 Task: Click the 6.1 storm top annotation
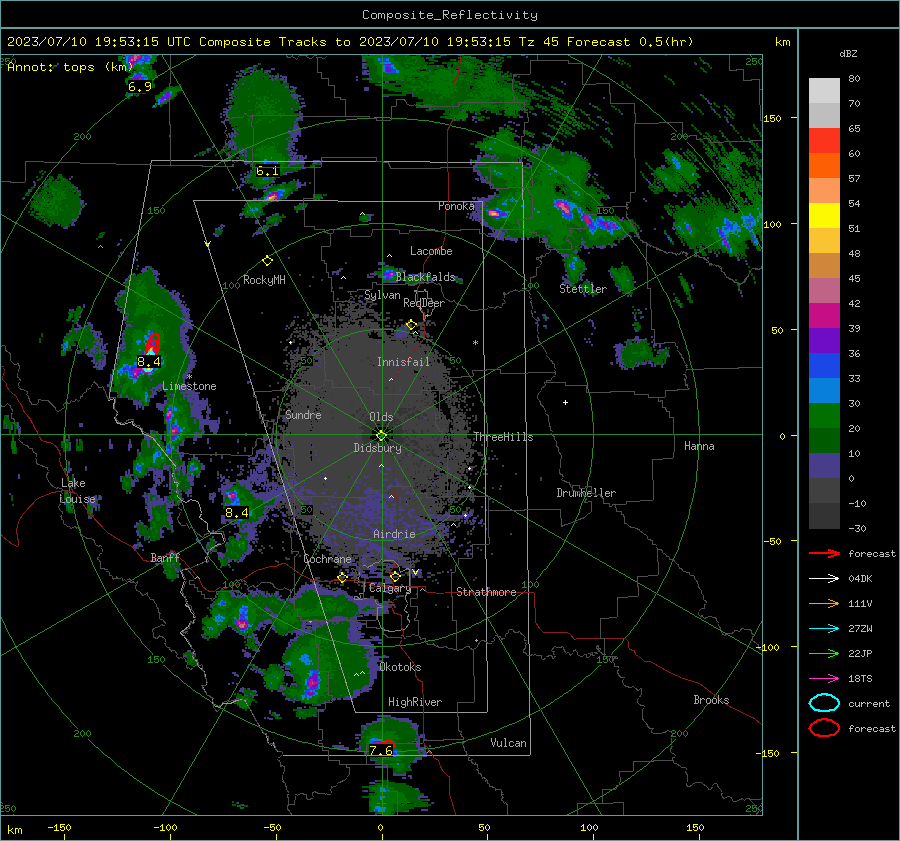tap(267, 170)
